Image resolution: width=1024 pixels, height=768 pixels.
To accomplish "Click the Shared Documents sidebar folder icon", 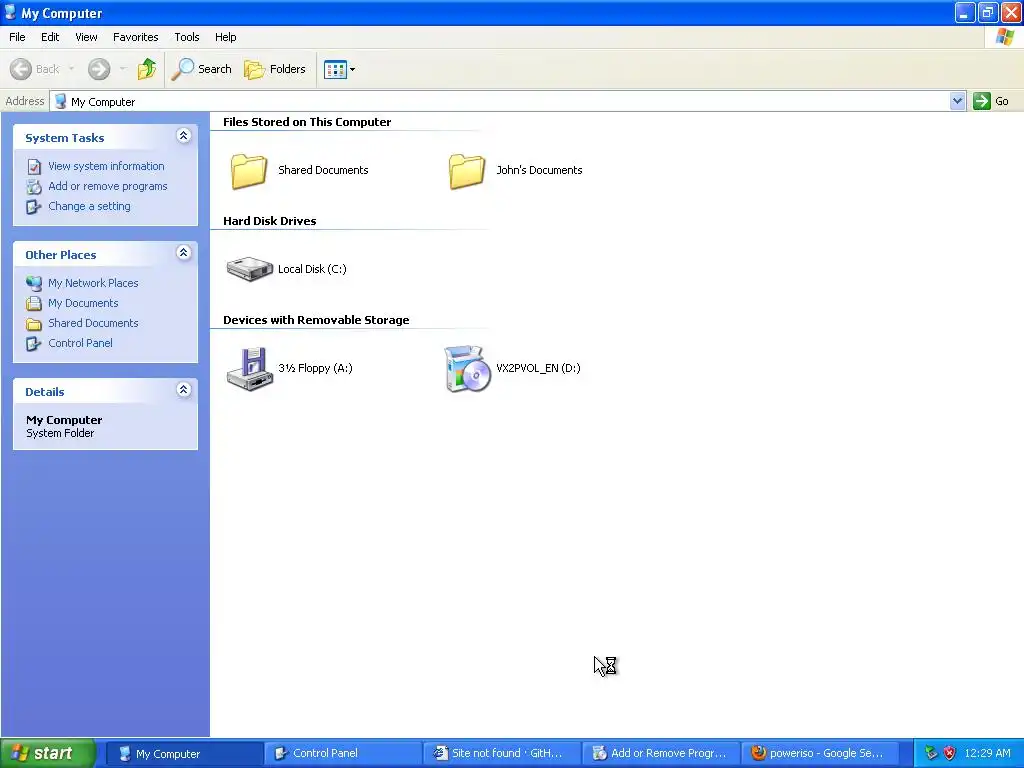I will pyautogui.click(x=34, y=324).
